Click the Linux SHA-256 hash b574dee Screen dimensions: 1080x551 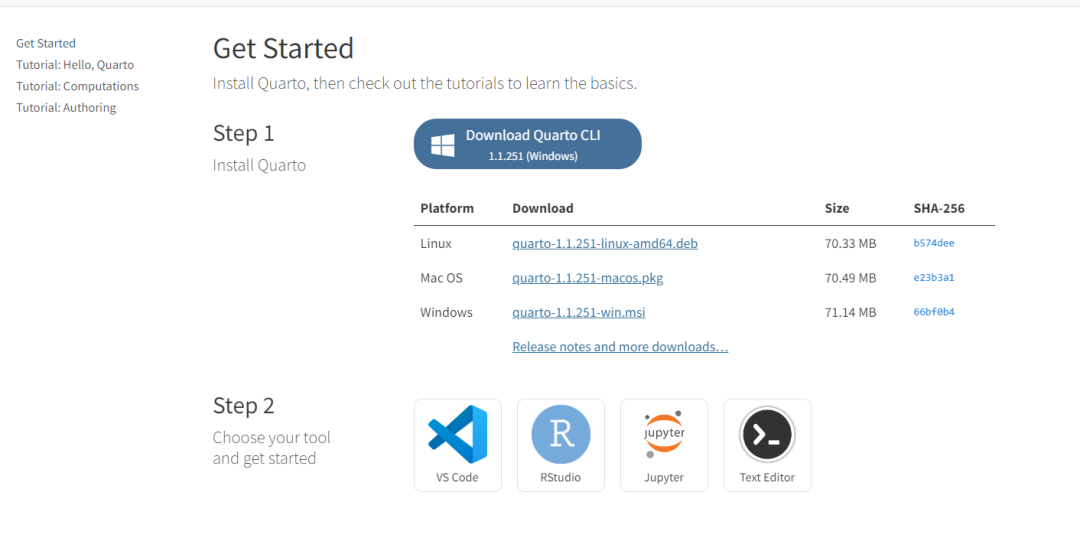[x=933, y=243]
